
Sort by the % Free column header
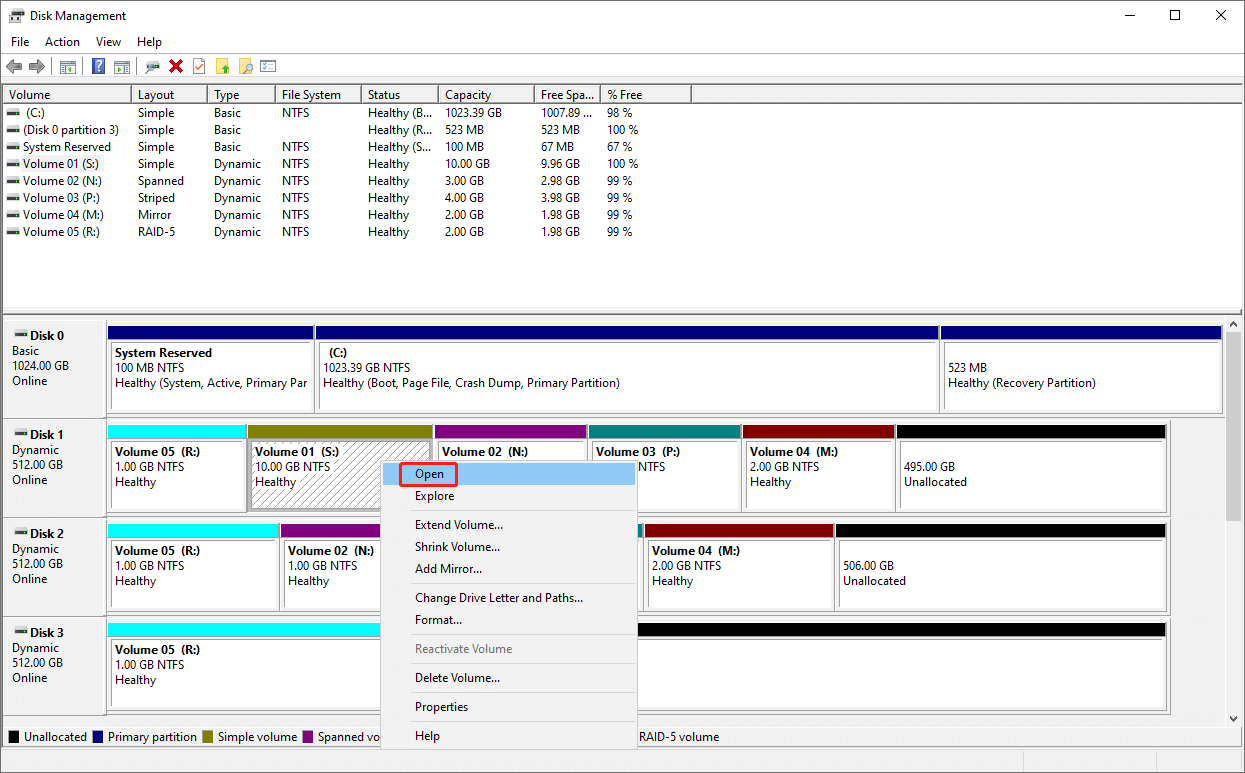(x=646, y=95)
